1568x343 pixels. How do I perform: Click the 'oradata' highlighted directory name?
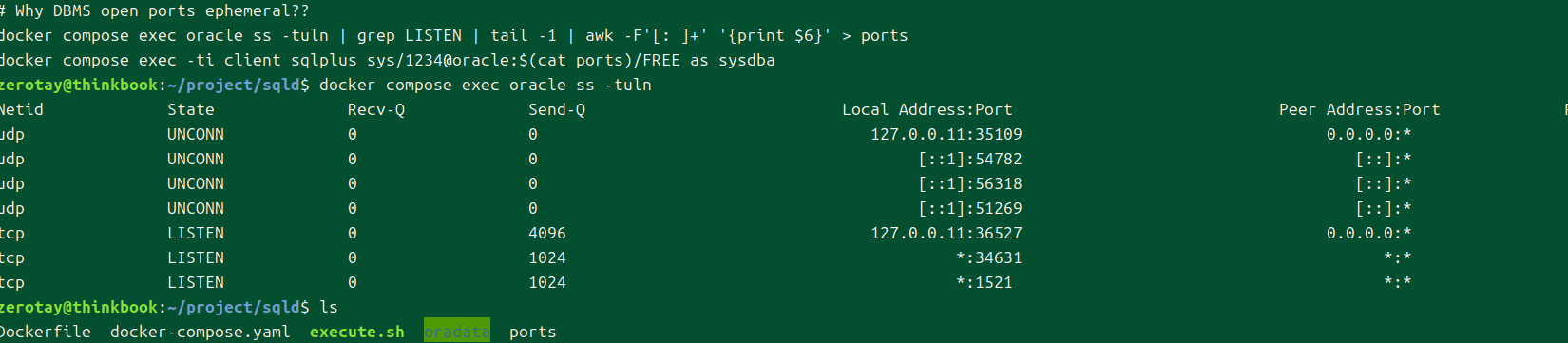[x=457, y=332]
